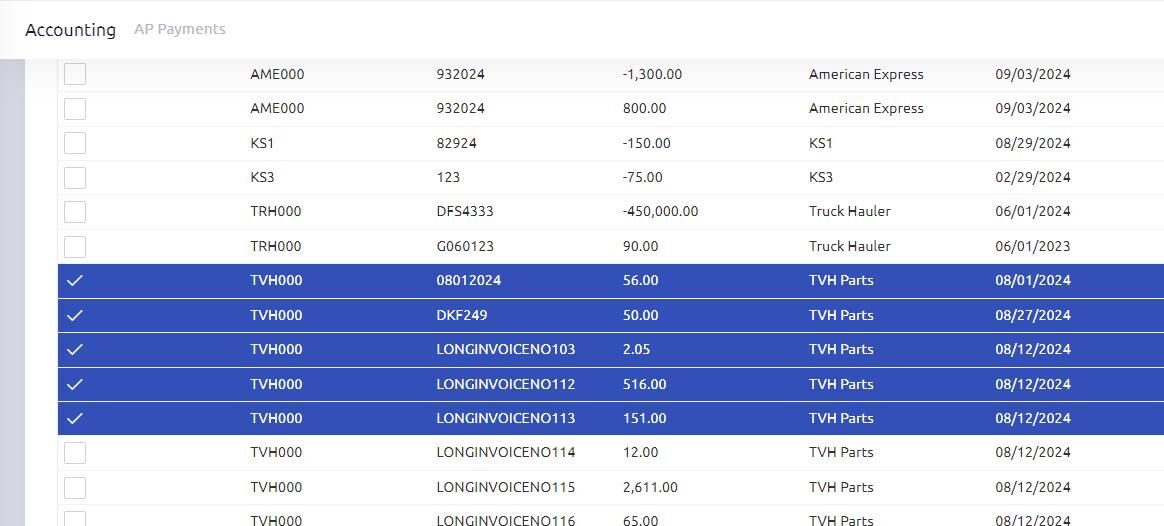Click the 2.05 amount

click(x=636, y=349)
